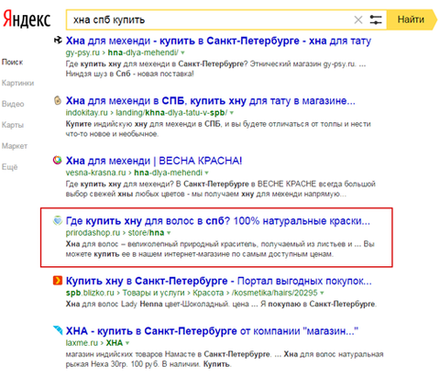Open advanced search settings sliders icon

click(376, 20)
